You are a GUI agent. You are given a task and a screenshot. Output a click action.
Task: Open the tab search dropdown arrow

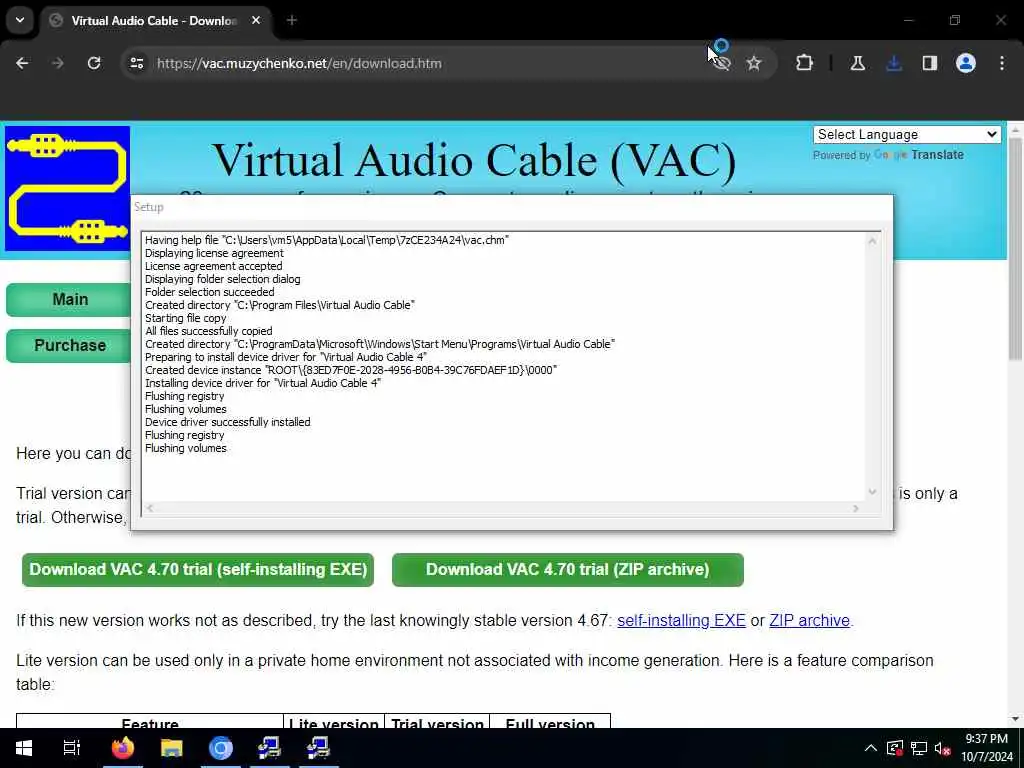(x=20, y=20)
